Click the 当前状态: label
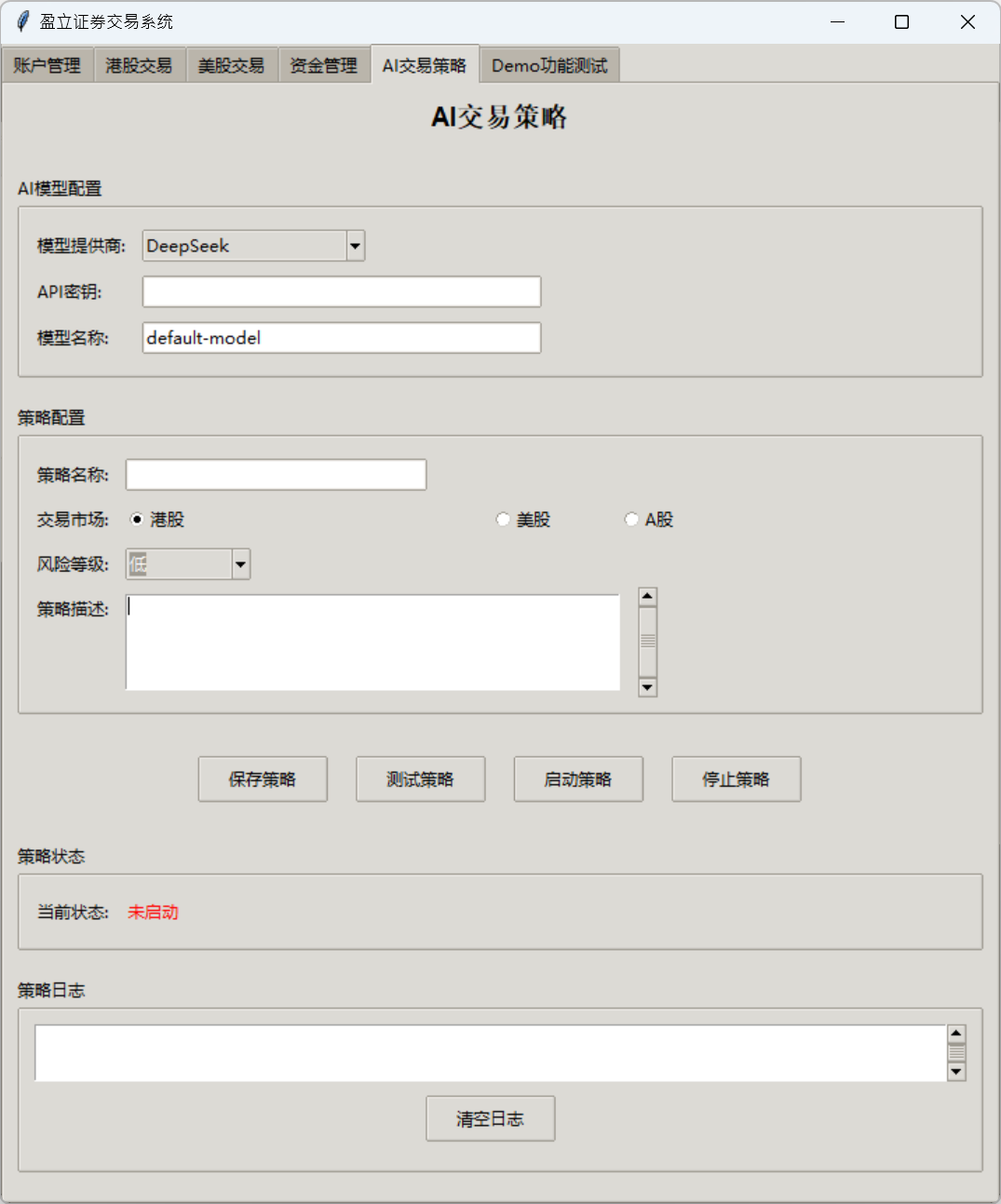Screen dimensions: 1001x1204 click(73, 913)
